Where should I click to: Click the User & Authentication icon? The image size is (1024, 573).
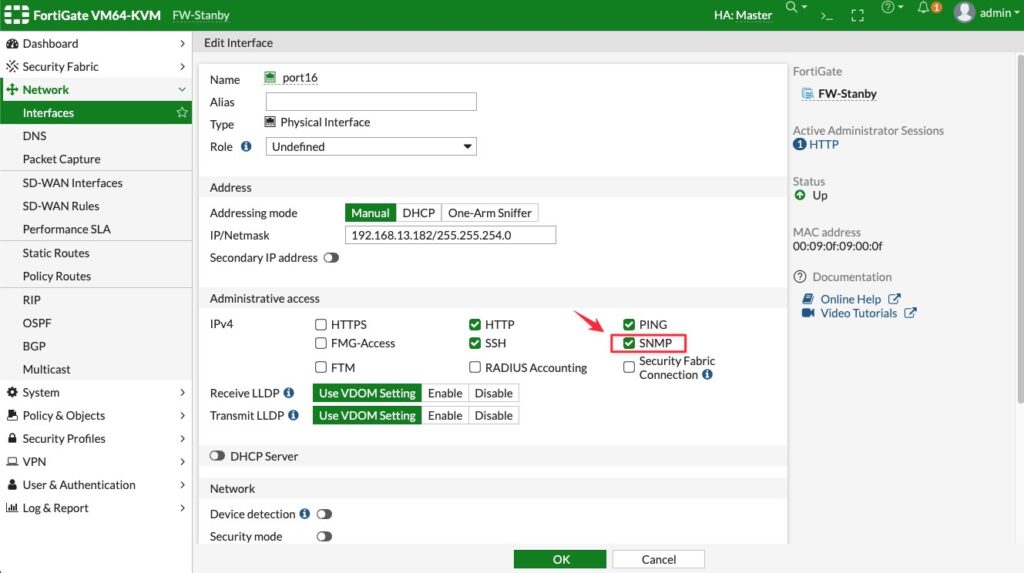tap(12, 485)
